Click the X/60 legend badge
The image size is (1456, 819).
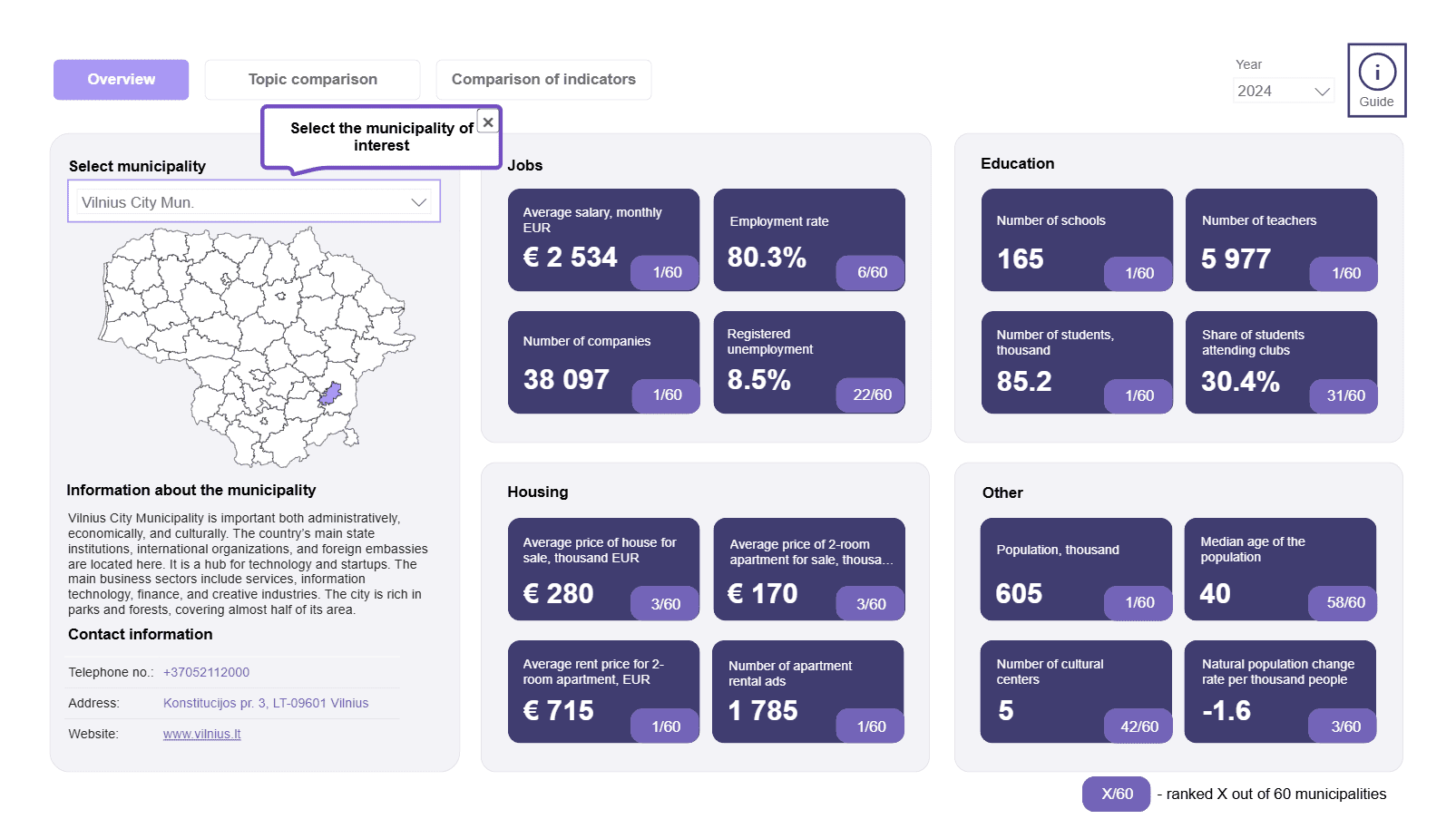[x=1116, y=794]
